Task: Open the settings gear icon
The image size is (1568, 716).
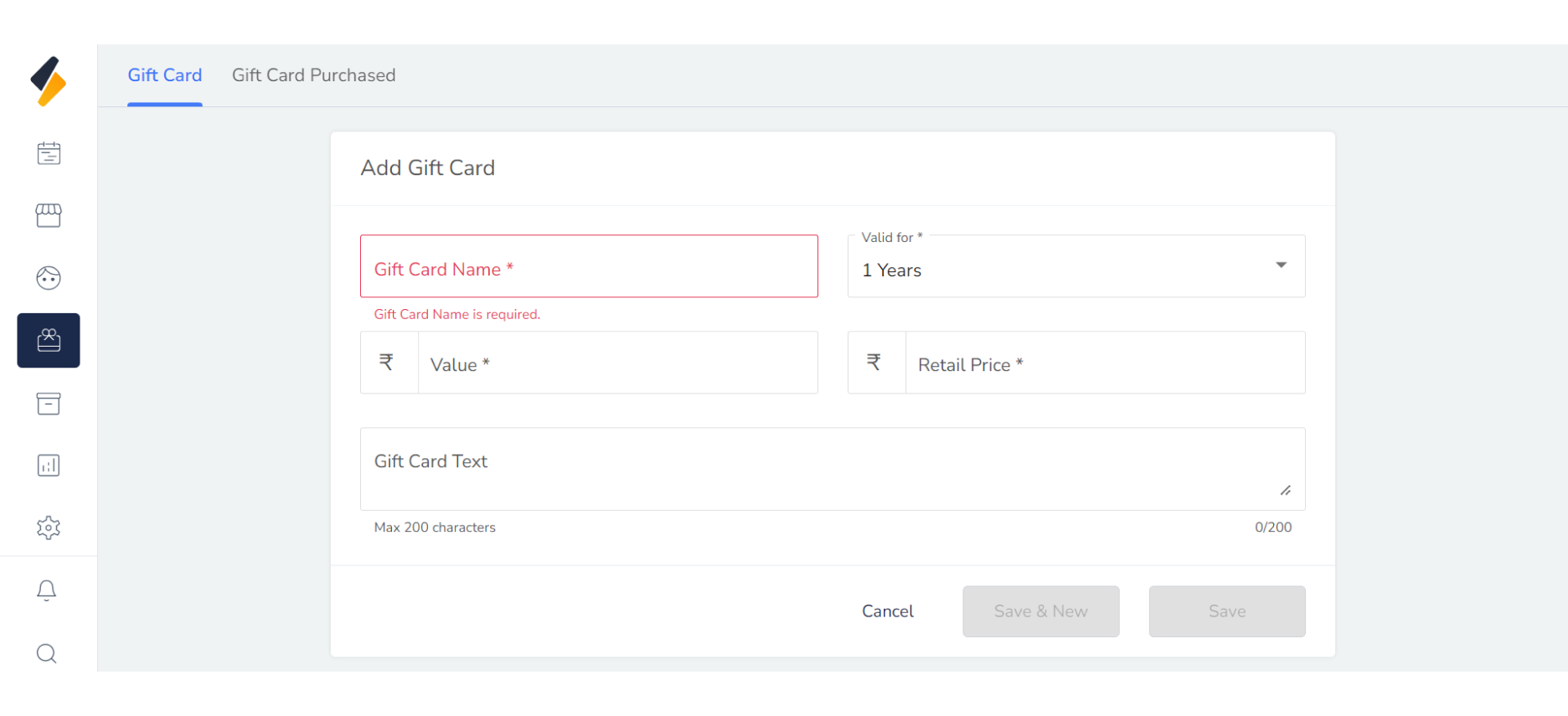Action: pyautogui.click(x=49, y=528)
